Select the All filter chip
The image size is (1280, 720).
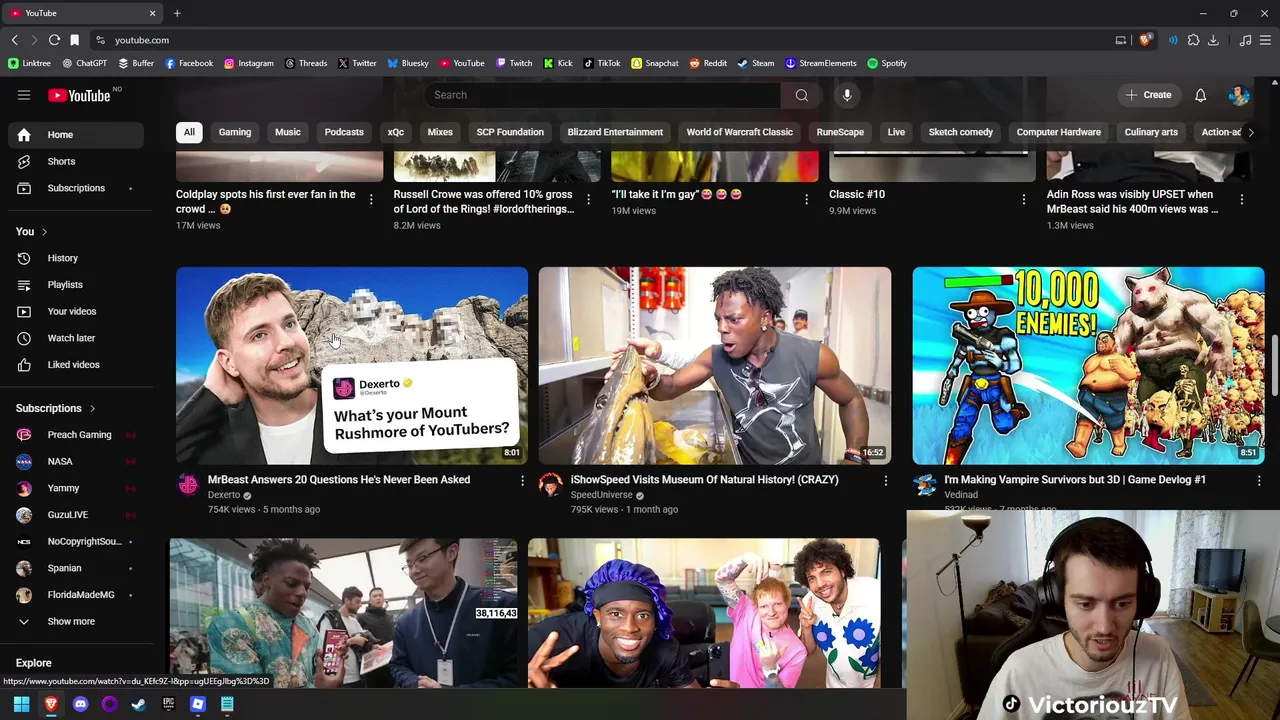pyautogui.click(x=189, y=132)
